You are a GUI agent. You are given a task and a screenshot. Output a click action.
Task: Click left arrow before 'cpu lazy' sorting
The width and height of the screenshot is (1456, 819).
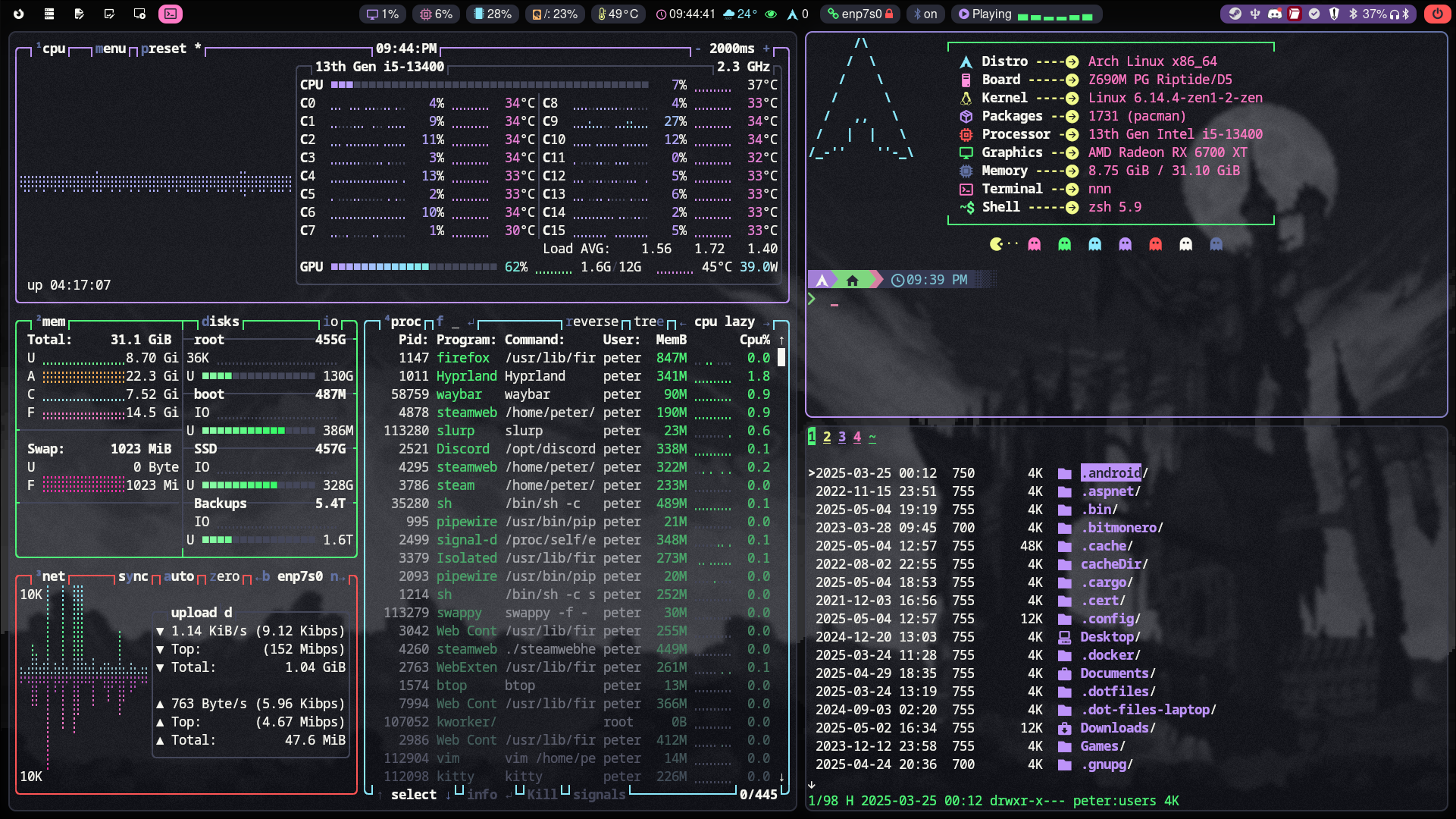pyautogui.click(x=683, y=322)
